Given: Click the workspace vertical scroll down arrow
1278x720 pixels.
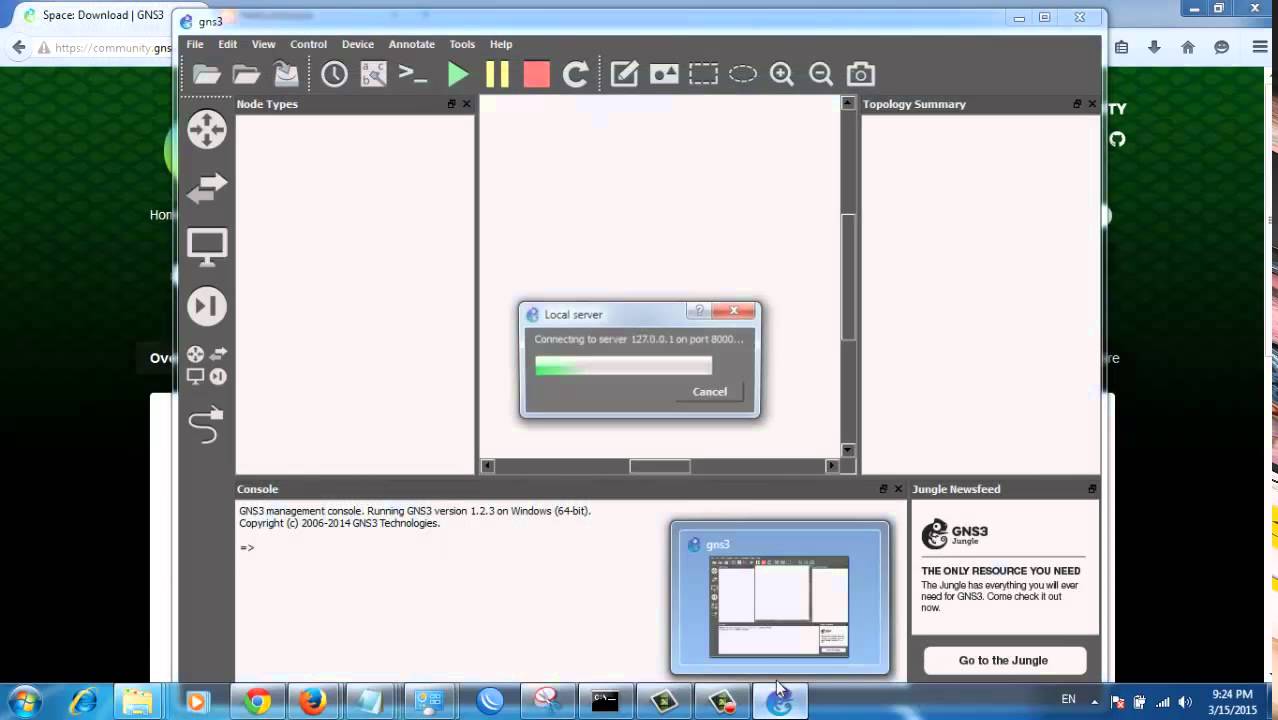Looking at the screenshot, I should [x=848, y=450].
